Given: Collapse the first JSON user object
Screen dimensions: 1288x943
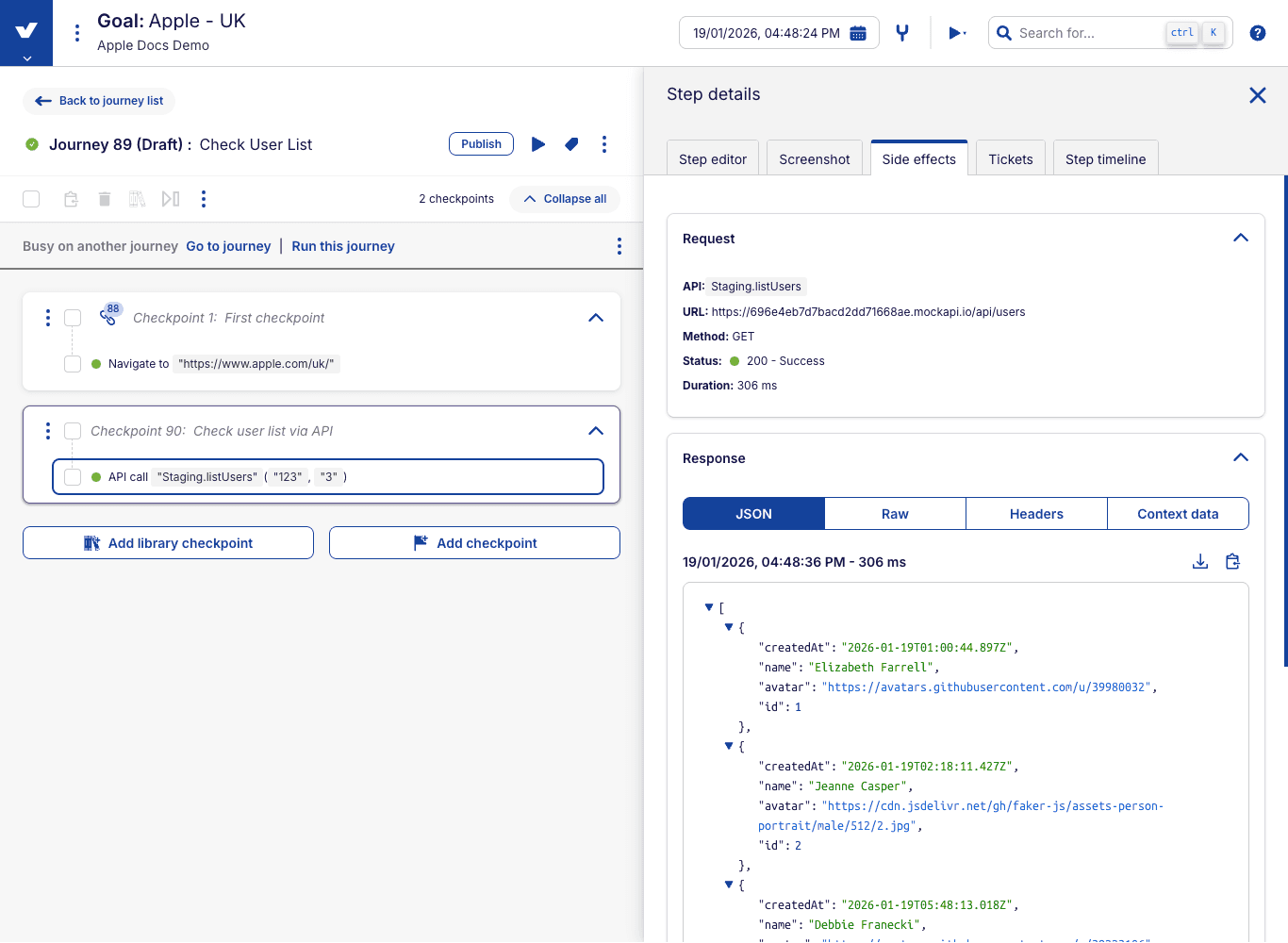Looking at the screenshot, I should pos(729,627).
